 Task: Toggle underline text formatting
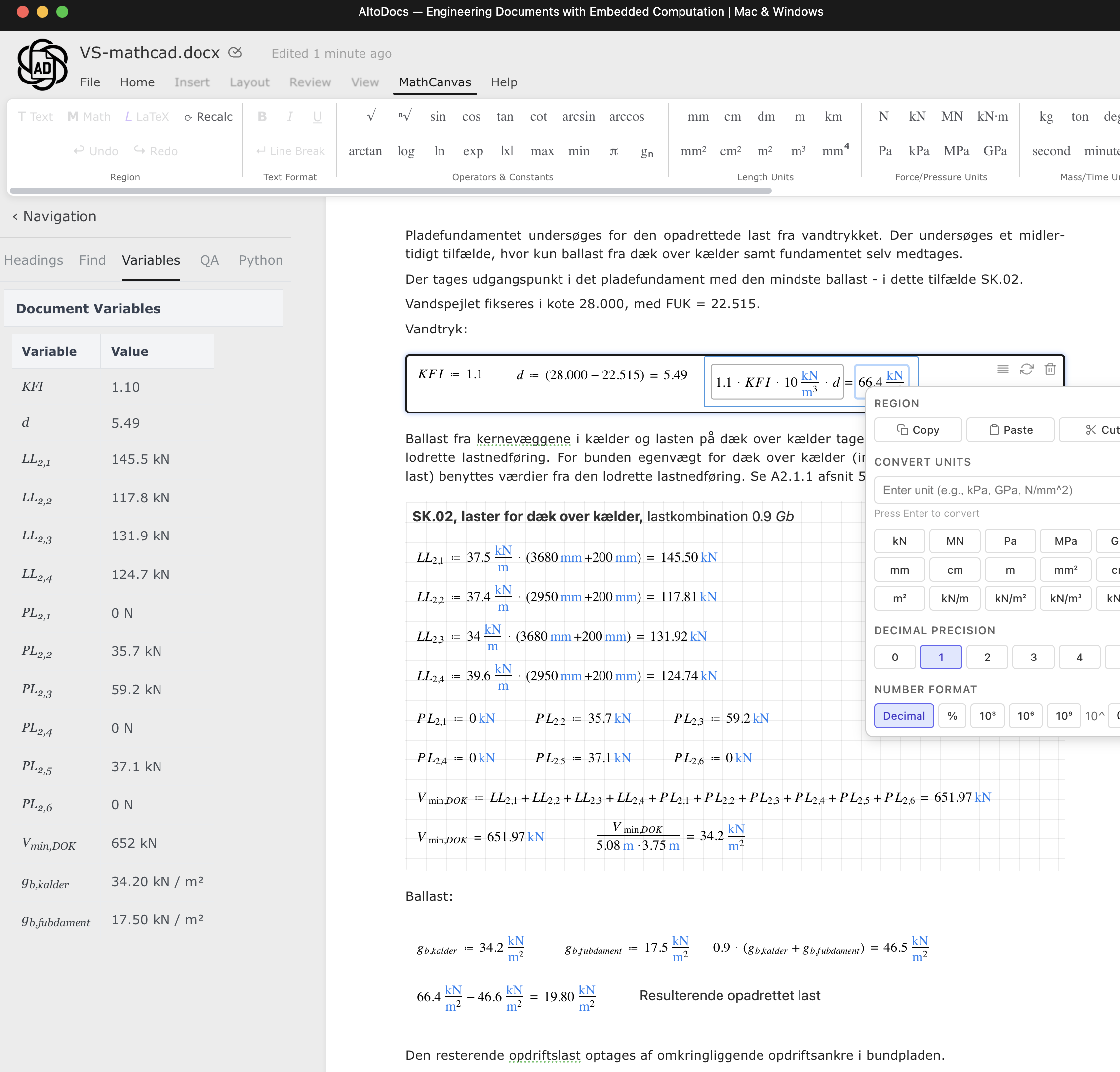tap(317, 116)
